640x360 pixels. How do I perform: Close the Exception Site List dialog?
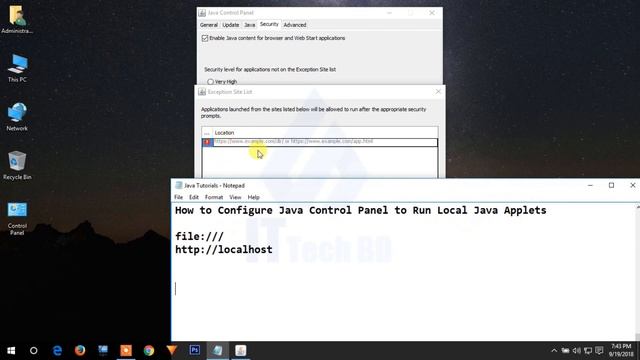(x=438, y=91)
